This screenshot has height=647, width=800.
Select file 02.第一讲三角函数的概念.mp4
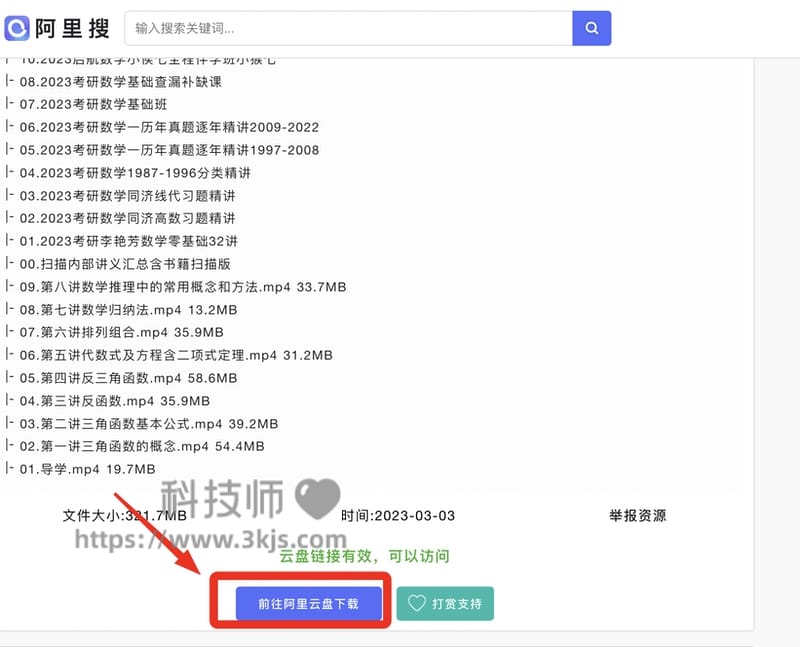142,446
